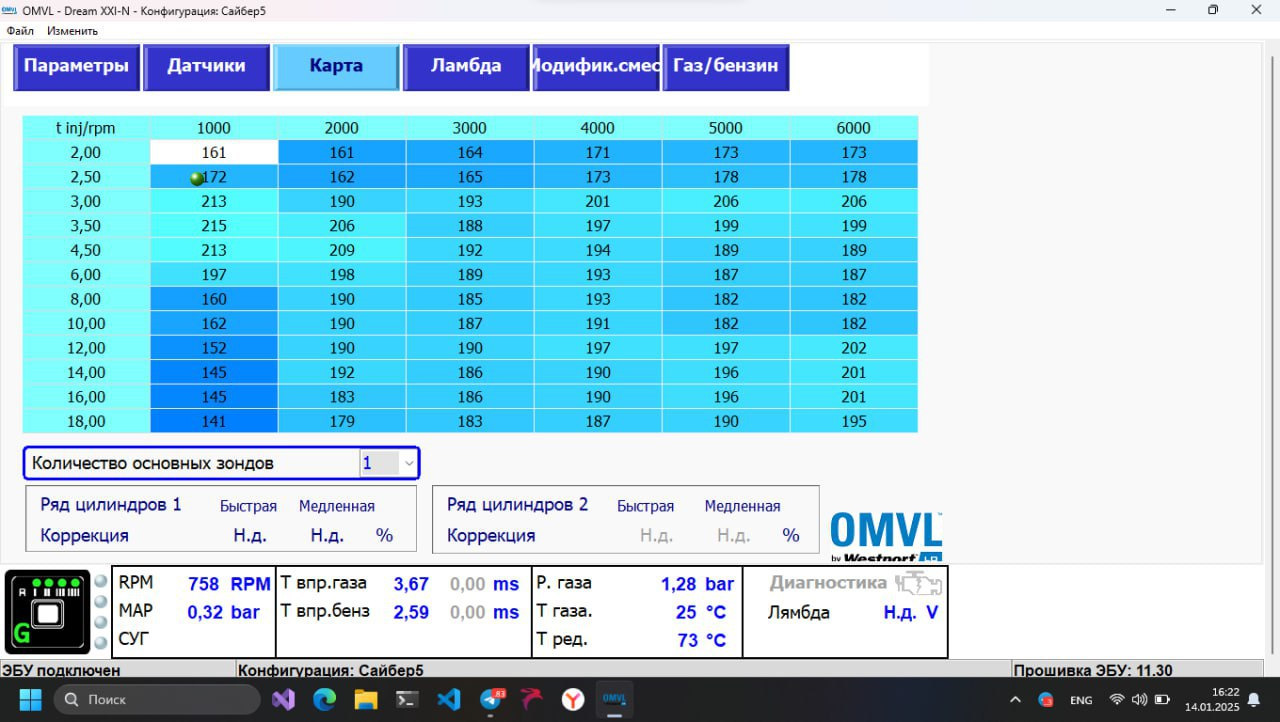This screenshot has width=1280, height=722.
Task: Select the white 161 cell at 1000 rpm
Action: click(x=214, y=153)
